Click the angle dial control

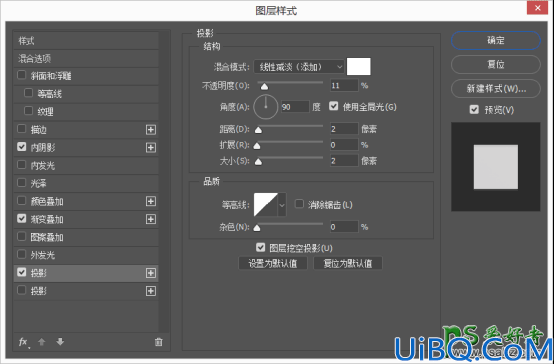coord(266,107)
